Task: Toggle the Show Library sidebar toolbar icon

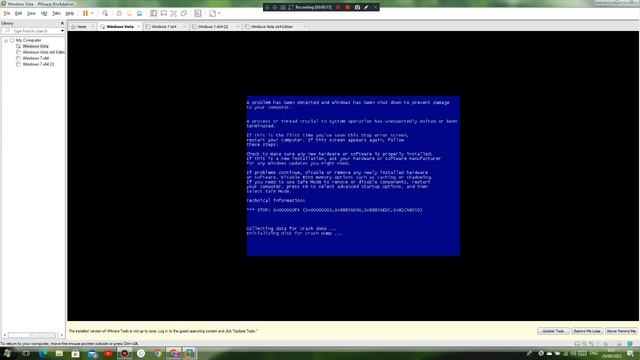Action: 153,13
